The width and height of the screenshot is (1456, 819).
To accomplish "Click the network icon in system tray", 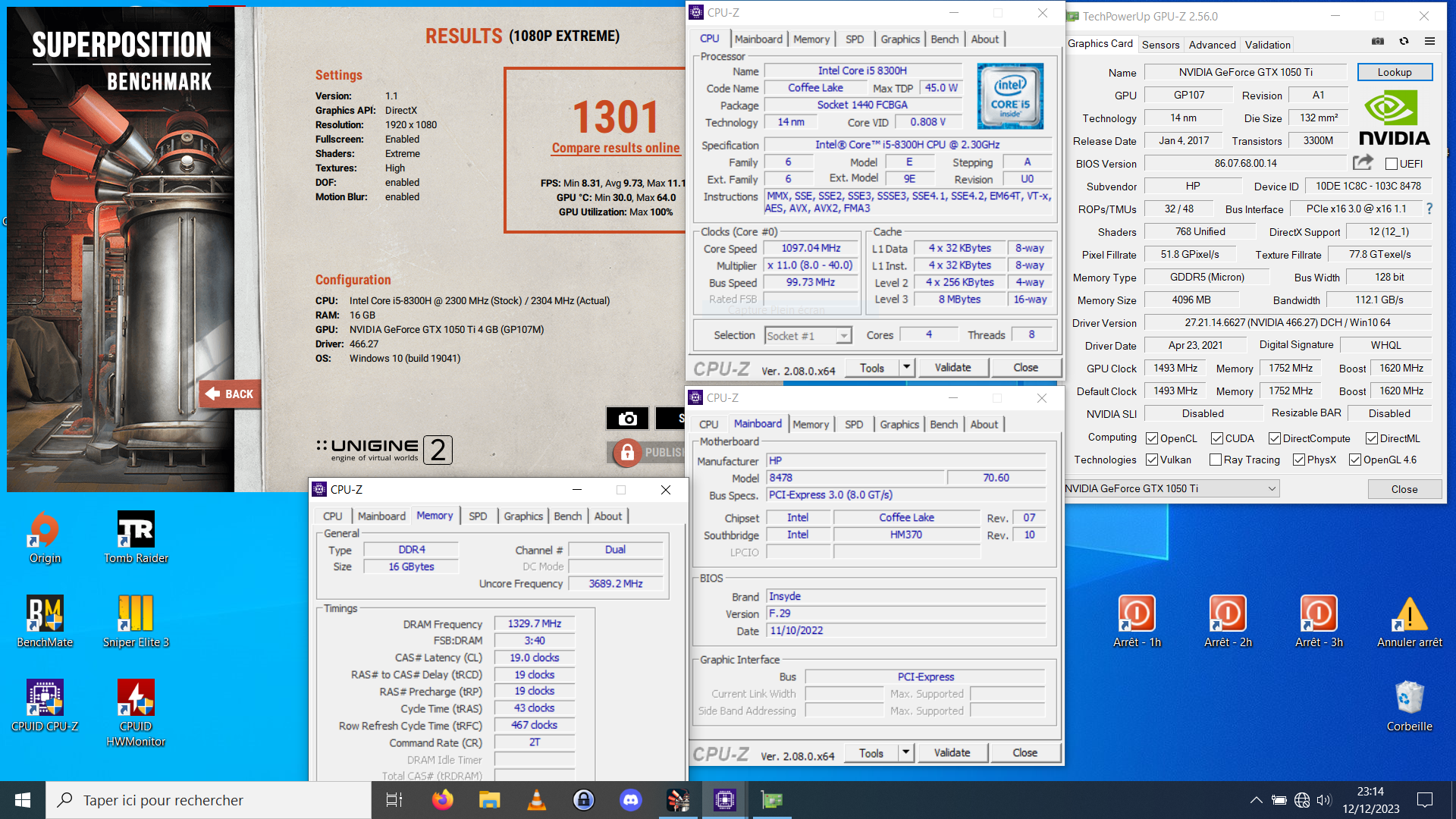I will click(x=1302, y=800).
